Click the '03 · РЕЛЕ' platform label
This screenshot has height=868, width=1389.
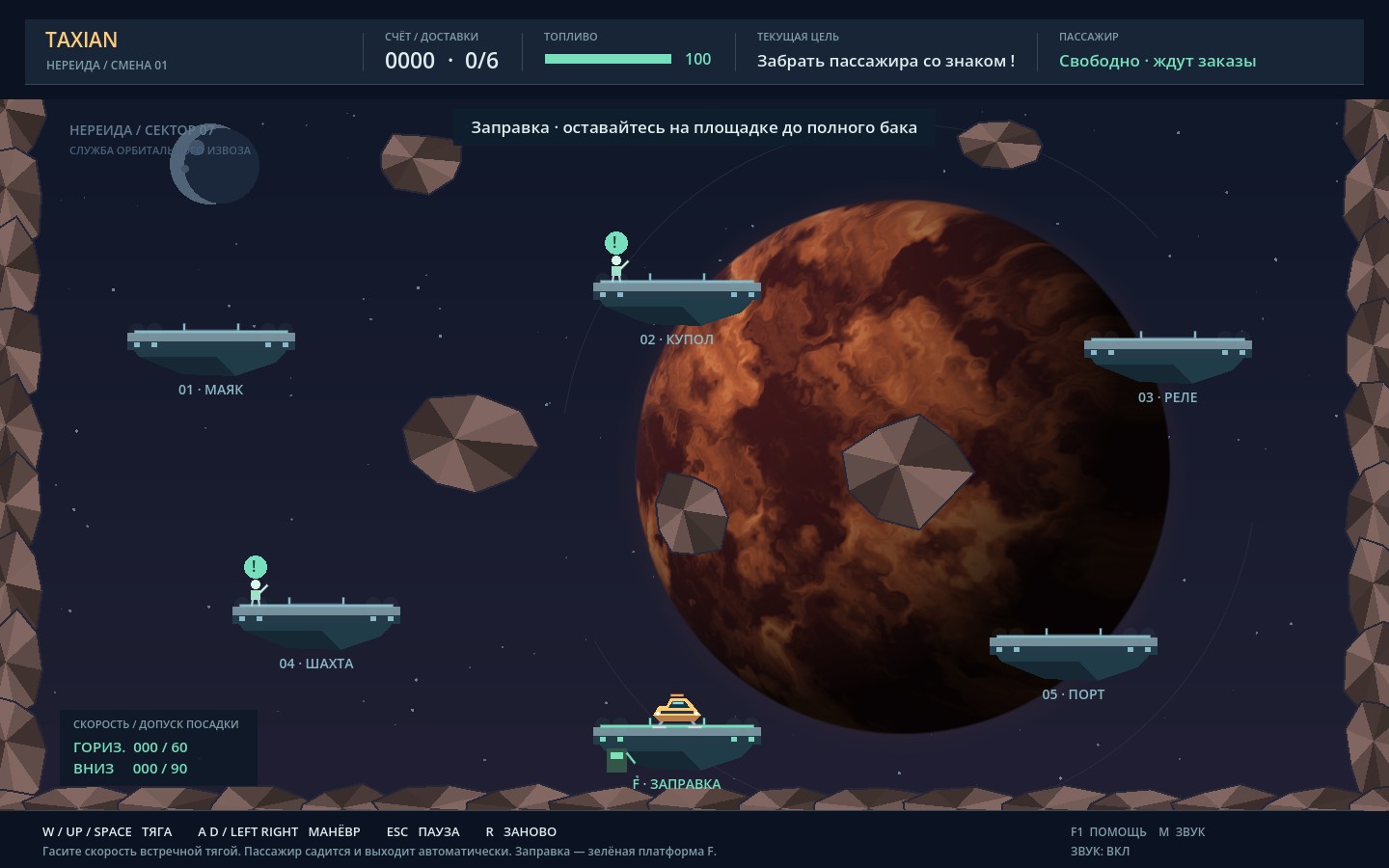[1168, 397]
